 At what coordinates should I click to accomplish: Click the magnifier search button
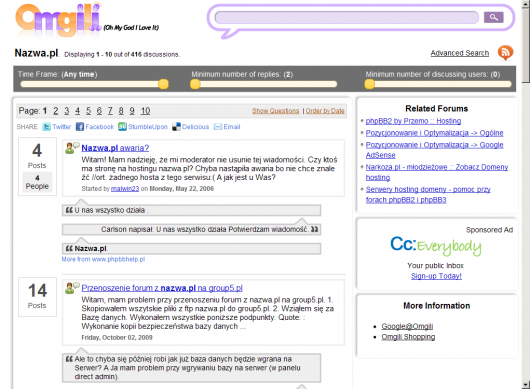coord(493,17)
